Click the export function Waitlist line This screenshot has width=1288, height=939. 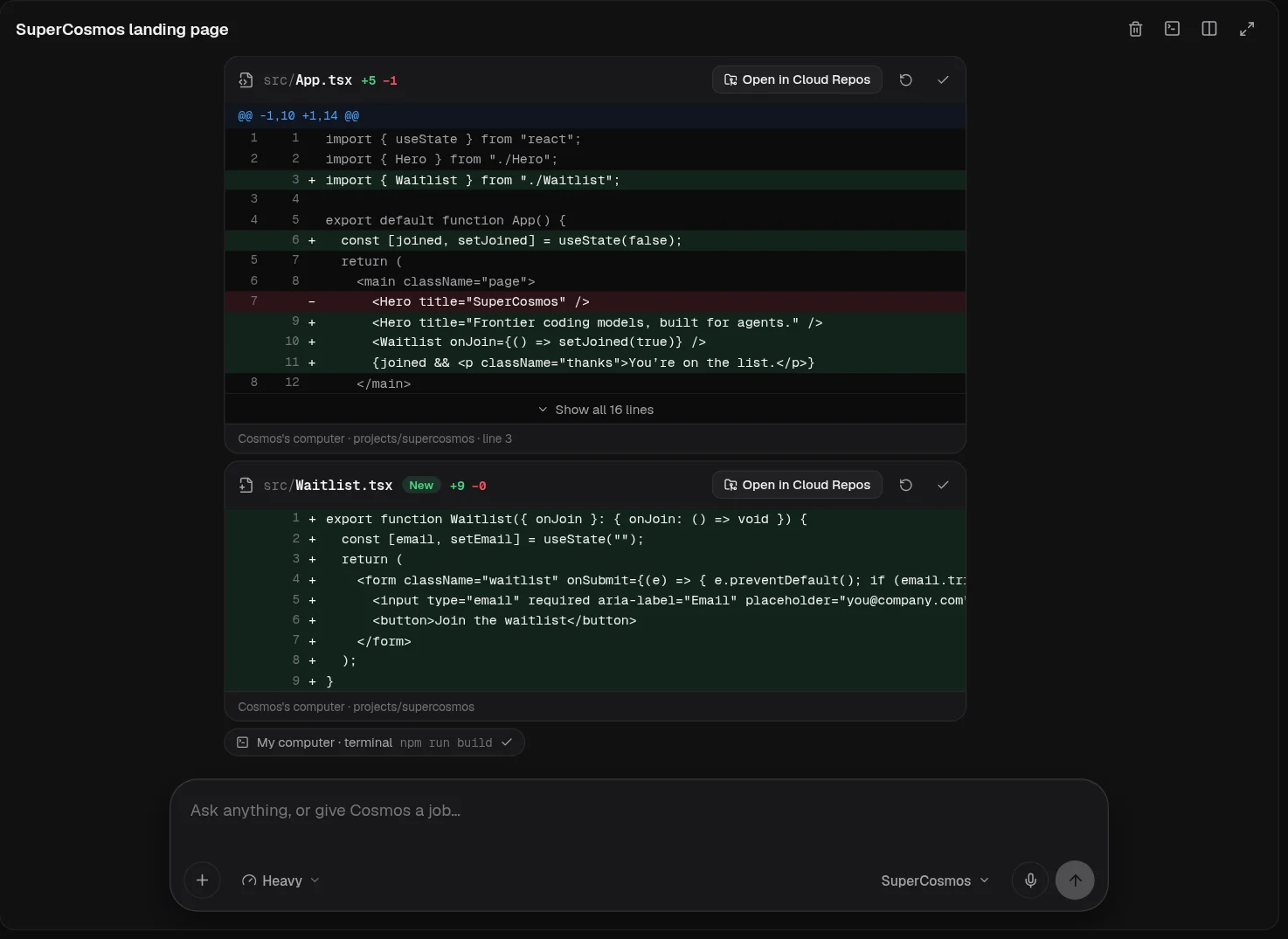click(x=595, y=519)
